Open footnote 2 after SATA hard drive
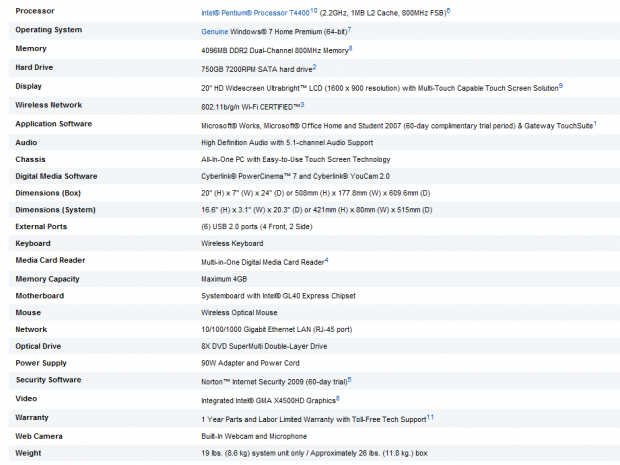Viewport: 620px width, 465px height. (x=314, y=68)
